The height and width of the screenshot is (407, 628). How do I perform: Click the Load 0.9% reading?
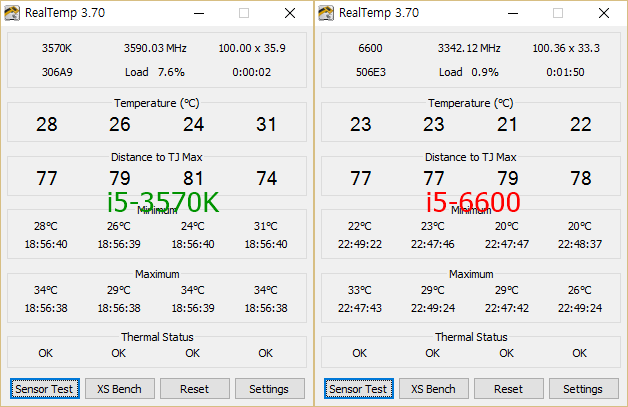pos(469,72)
